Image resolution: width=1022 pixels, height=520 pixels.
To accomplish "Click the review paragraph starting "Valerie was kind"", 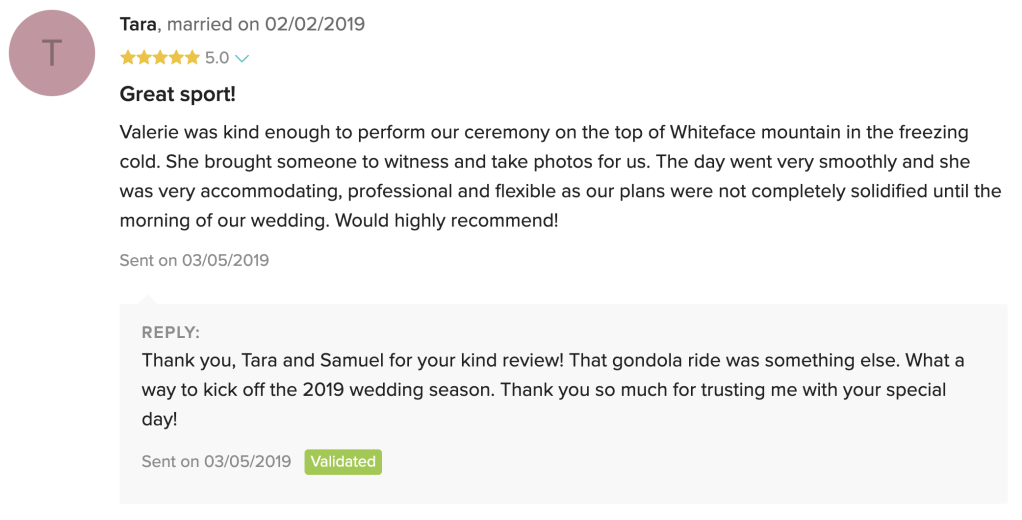I will coord(560,176).
